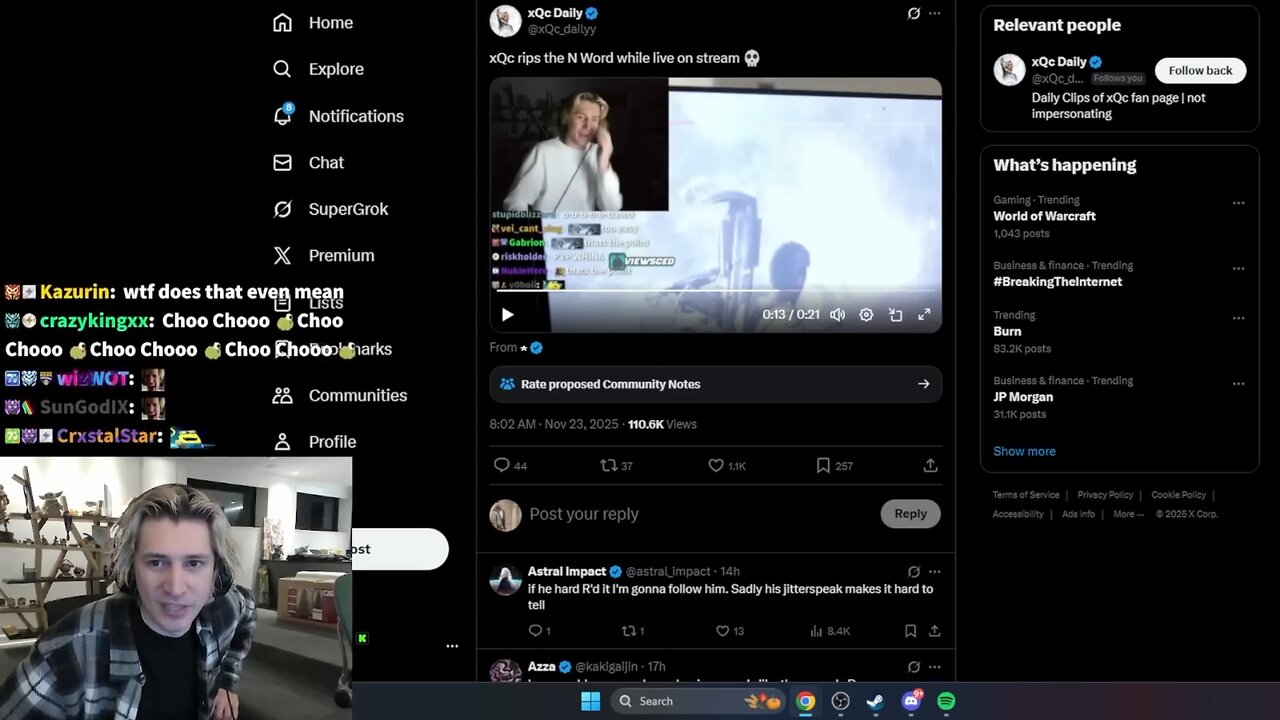The image size is (1280, 720).
Task: Open Google Chrome from the taskbar
Action: [x=805, y=701]
